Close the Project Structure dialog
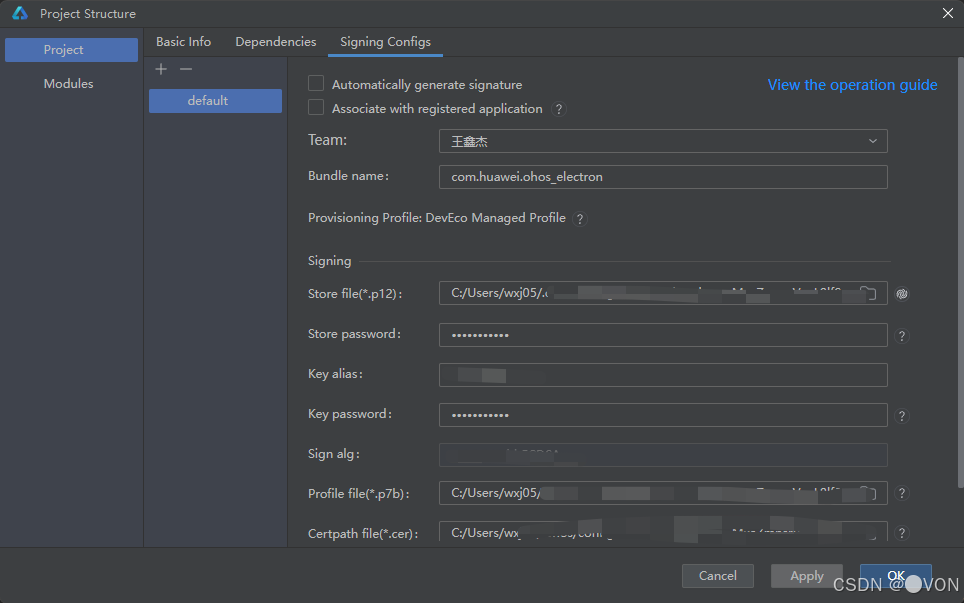 pos(947,14)
